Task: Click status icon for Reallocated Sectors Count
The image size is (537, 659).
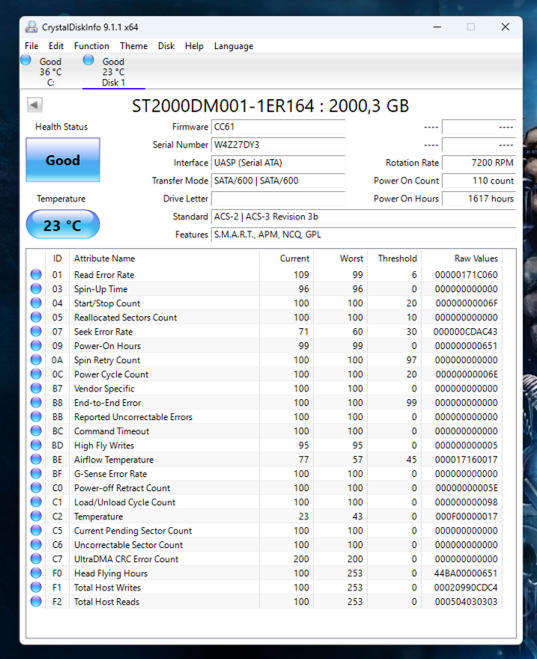Action: tap(36, 317)
